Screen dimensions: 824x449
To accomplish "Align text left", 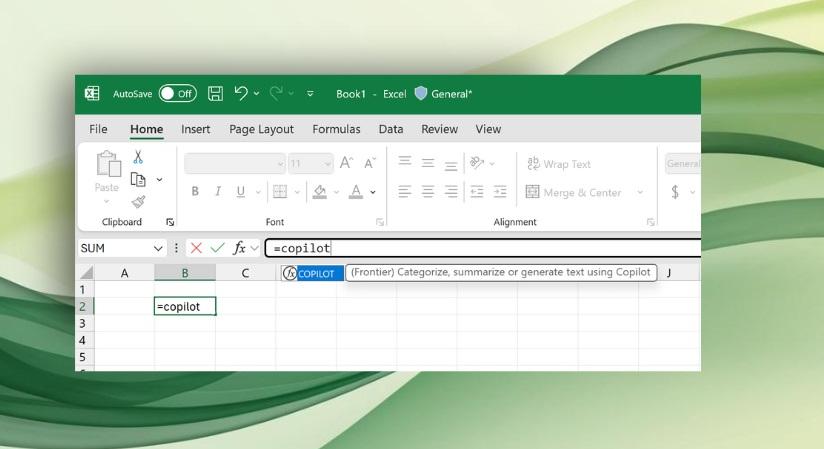I will click(x=405, y=191).
